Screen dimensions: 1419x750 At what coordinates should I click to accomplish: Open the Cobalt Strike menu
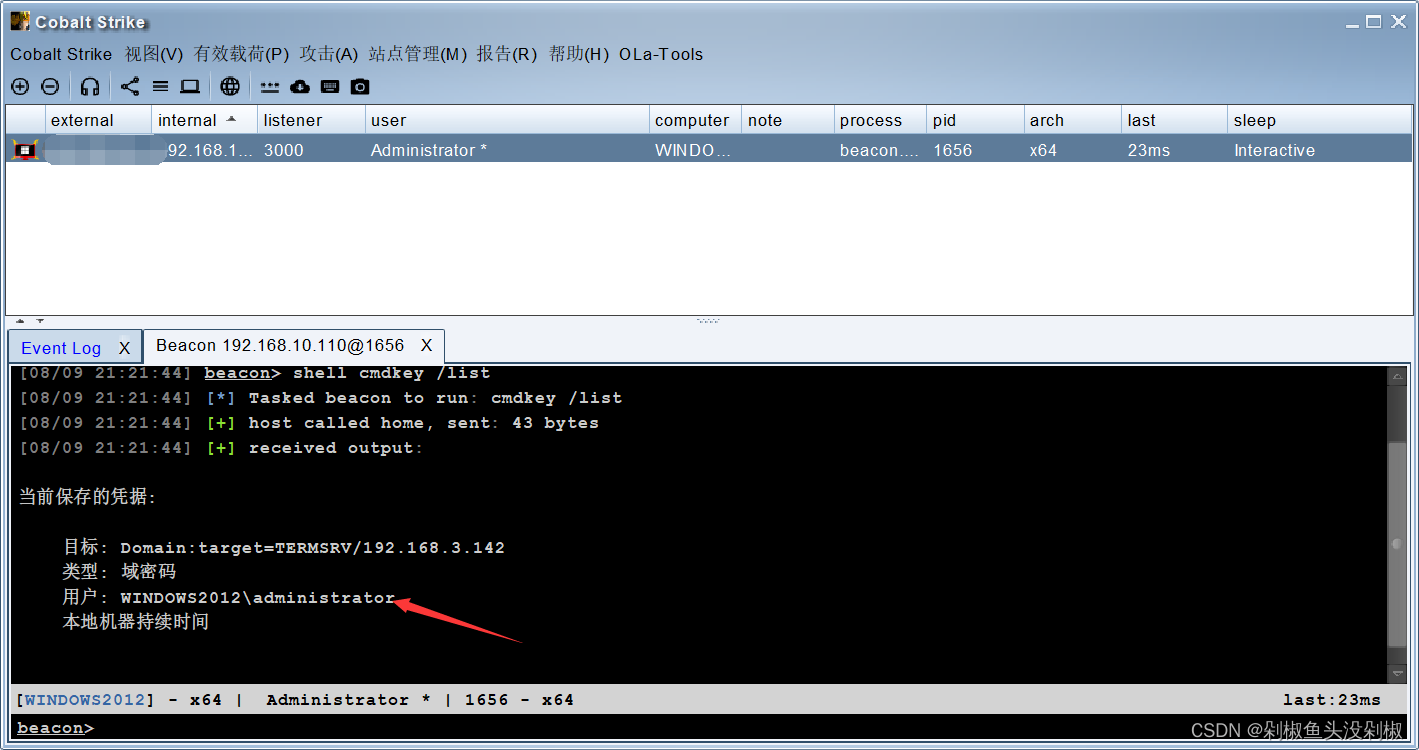61,54
